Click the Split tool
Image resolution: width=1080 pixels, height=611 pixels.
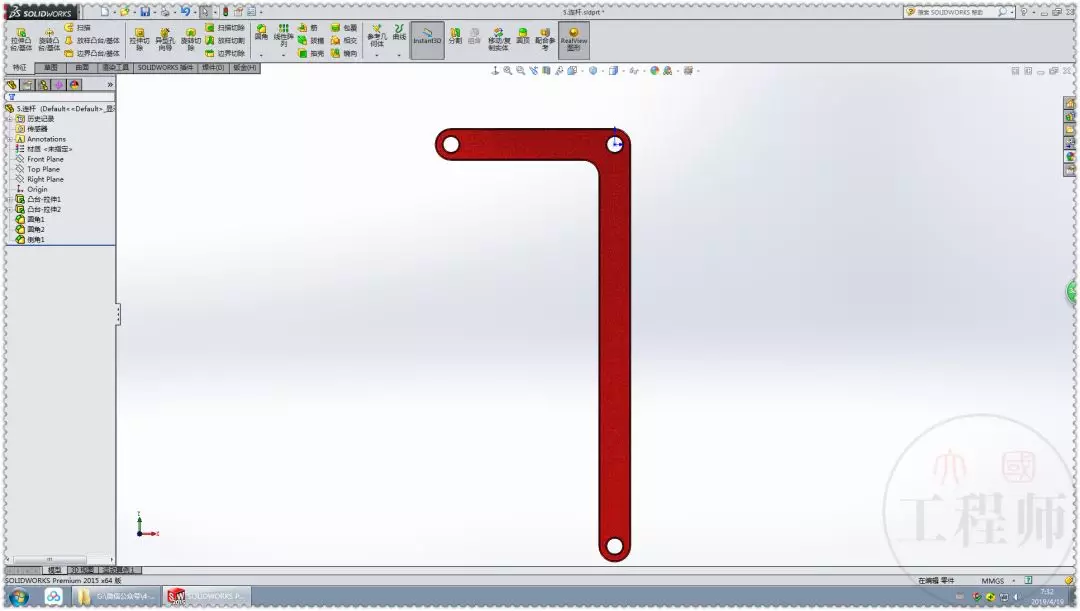(x=455, y=35)
